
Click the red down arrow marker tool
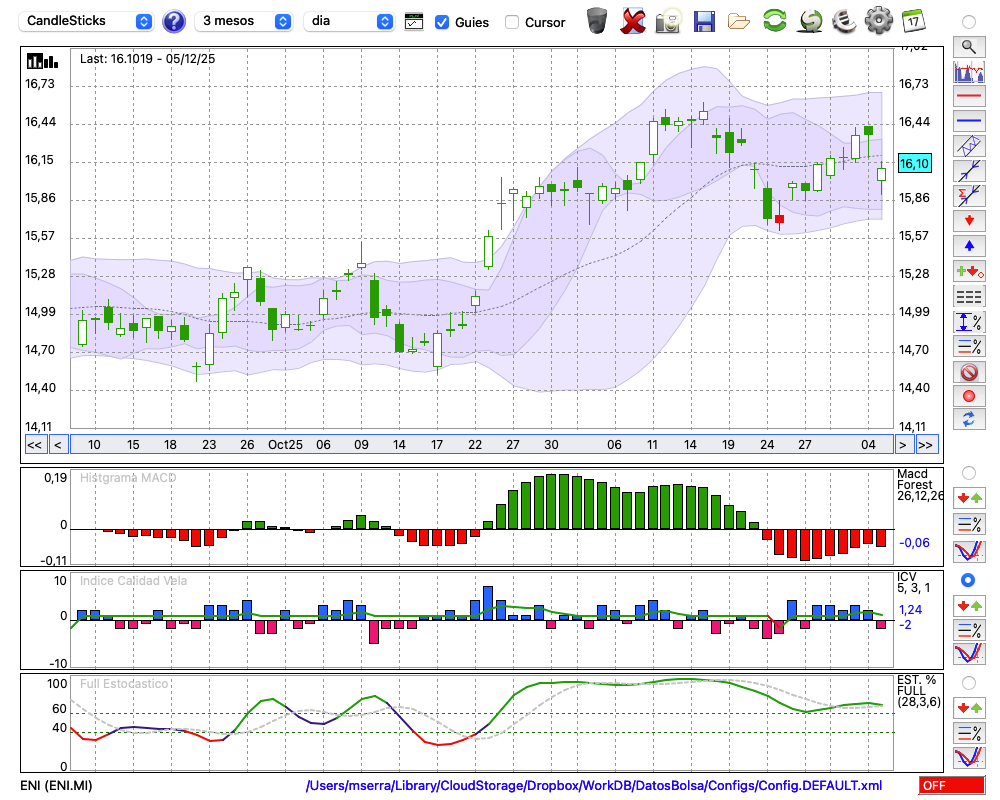click(x=968, y=219)
